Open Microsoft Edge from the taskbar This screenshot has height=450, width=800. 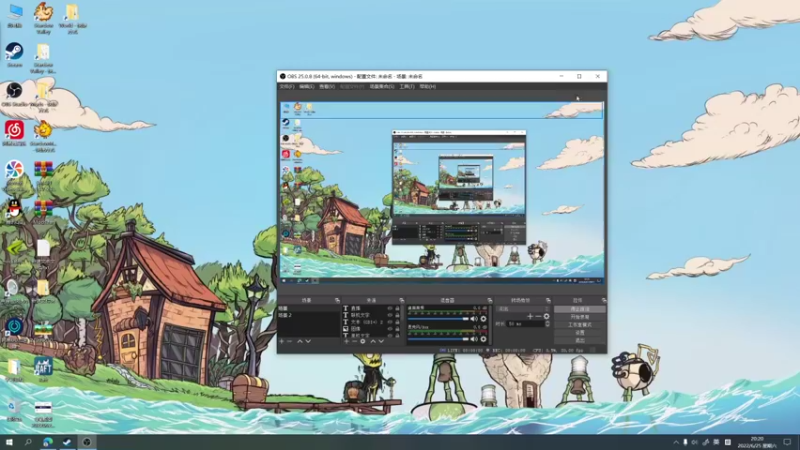(48, 442)
